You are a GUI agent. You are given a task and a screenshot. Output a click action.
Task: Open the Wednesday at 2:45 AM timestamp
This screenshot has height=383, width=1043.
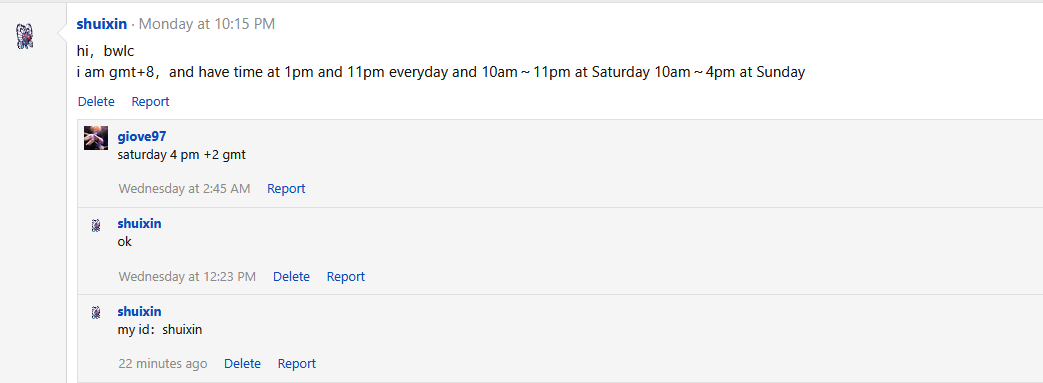point(184,189)
